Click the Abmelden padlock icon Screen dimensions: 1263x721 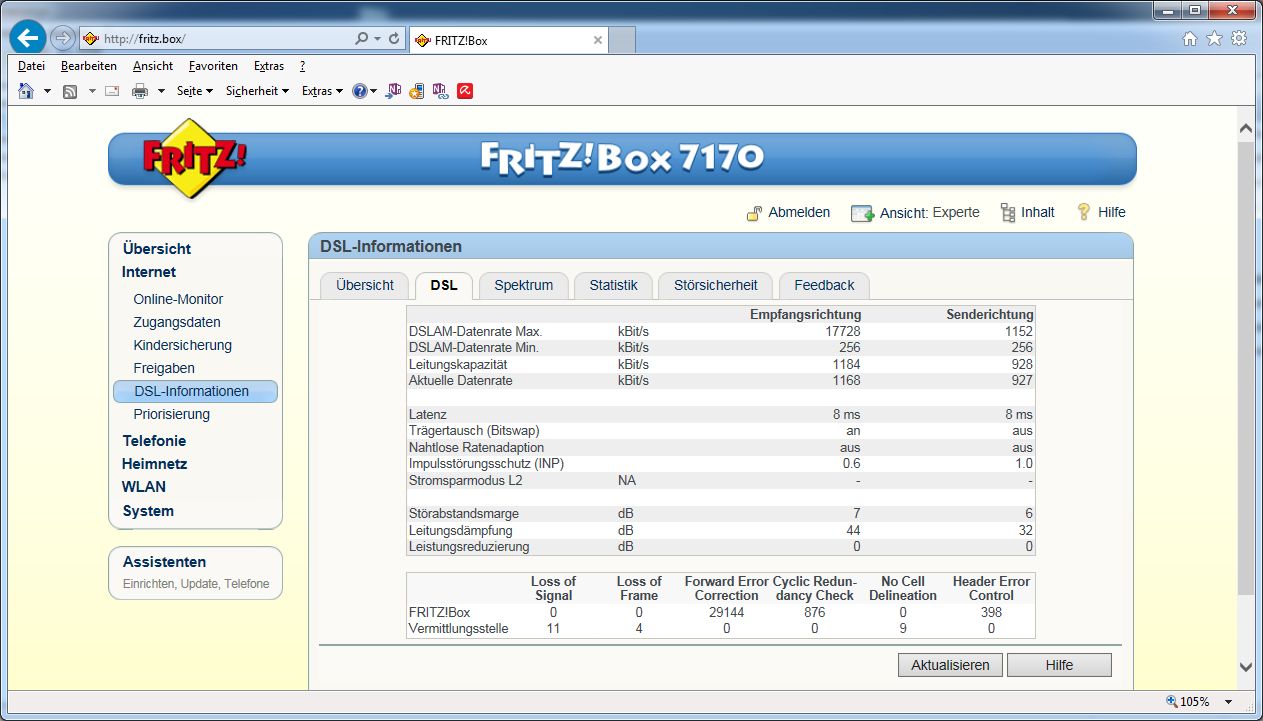tap(755, 213)
